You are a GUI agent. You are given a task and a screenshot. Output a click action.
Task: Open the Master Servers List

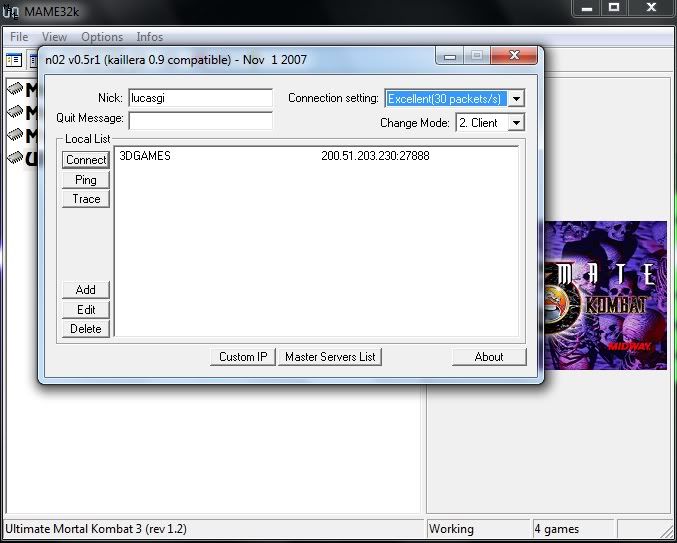click(330, 357)
